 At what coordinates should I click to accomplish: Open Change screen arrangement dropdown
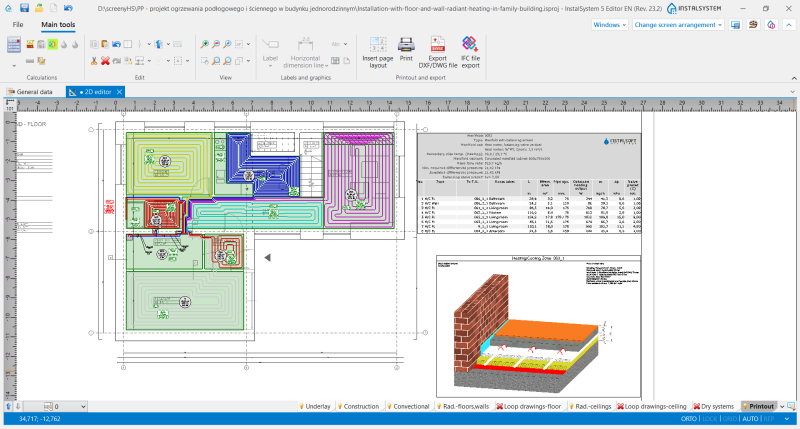pyautogui.click(x=678, y=24)
